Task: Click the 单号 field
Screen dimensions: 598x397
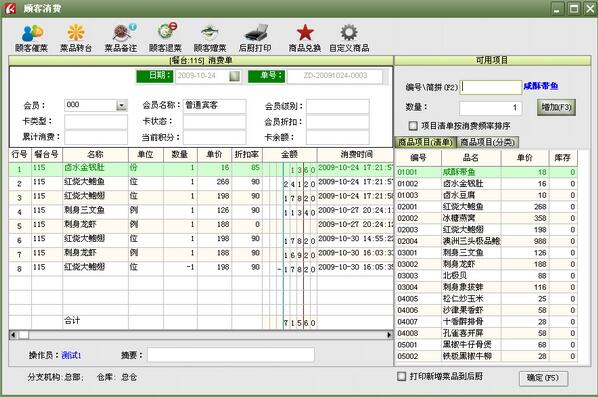Action: pyautogui.click(x=335, y=76)
